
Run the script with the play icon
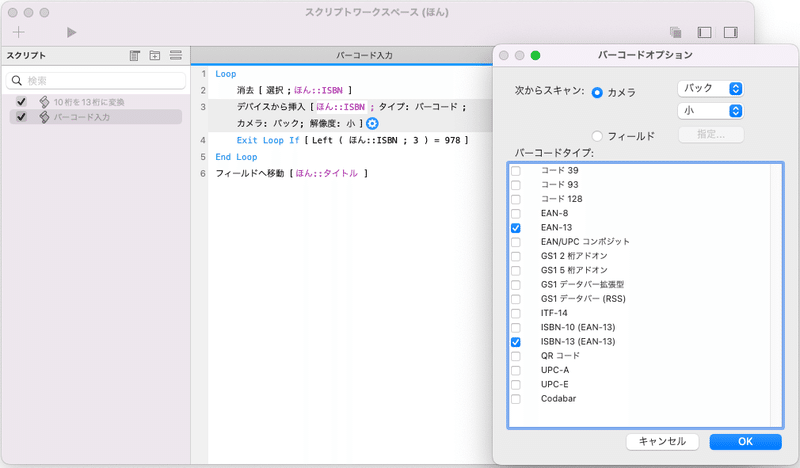point(71,33)
